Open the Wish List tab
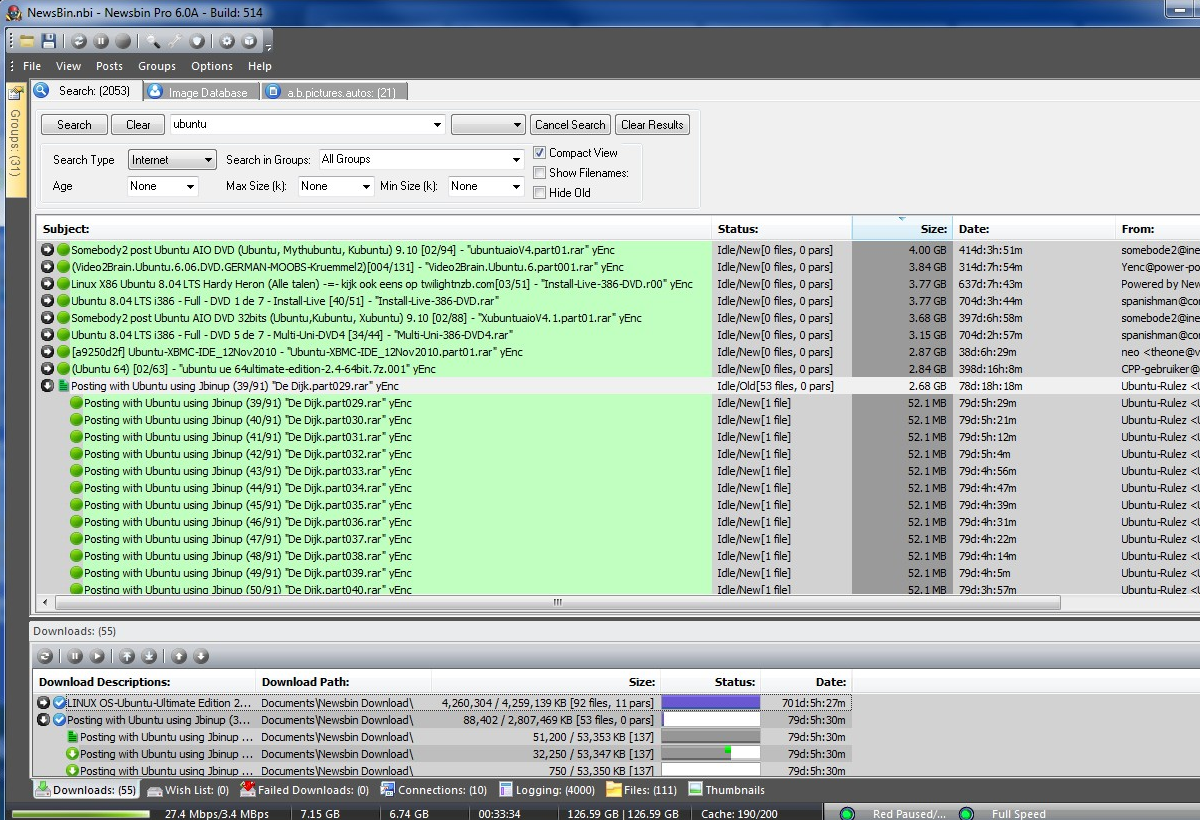 coord(187,790)
